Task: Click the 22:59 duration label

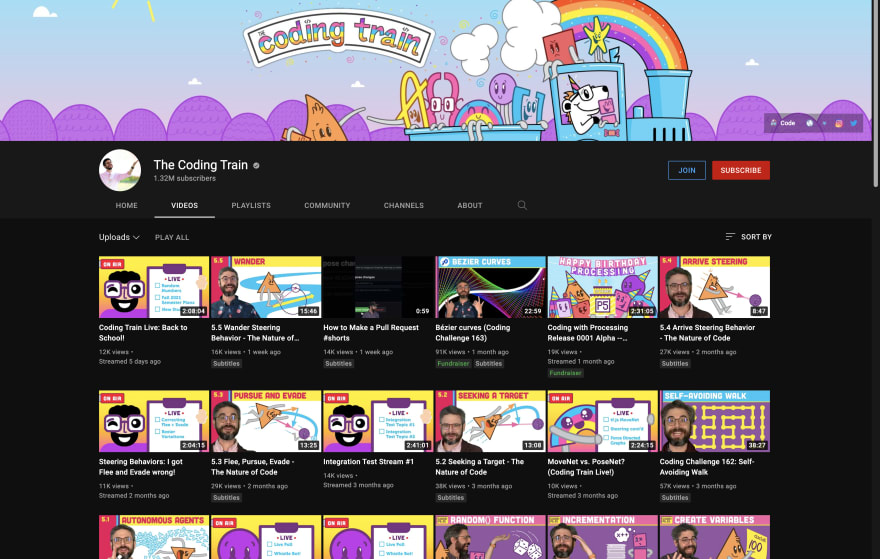Action: coord(533,311)
